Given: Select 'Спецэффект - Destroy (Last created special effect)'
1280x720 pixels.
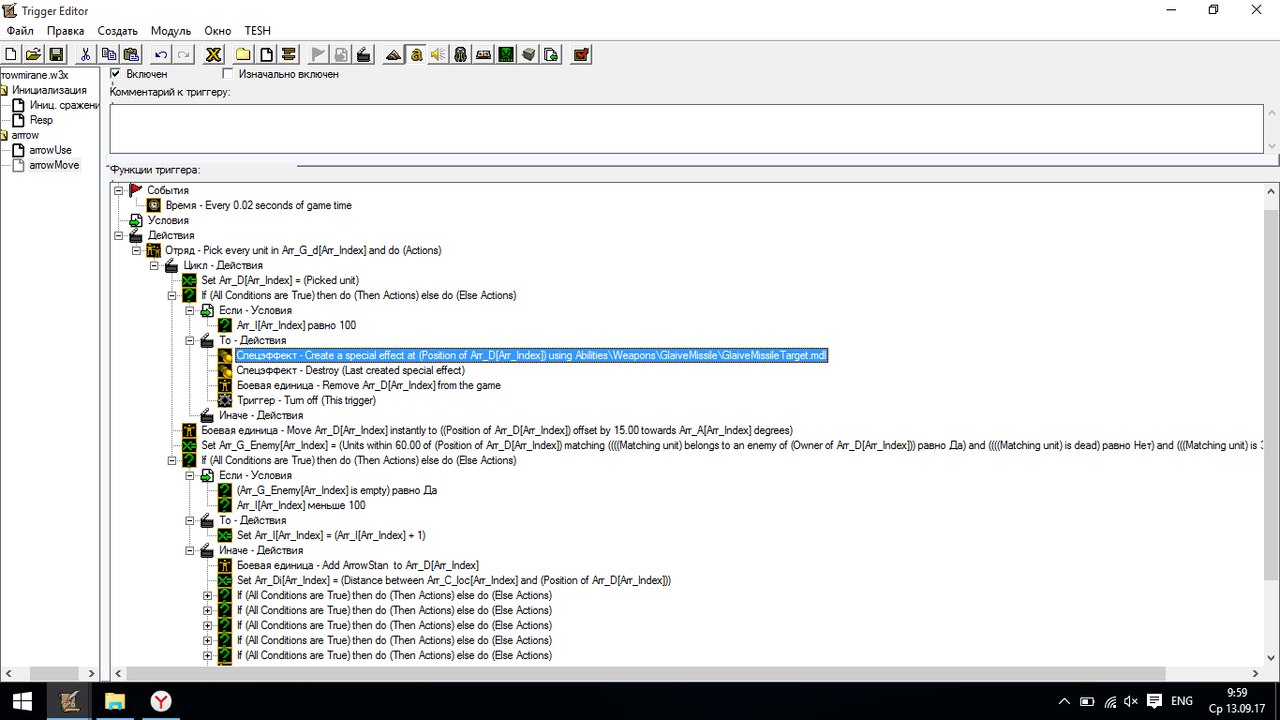Looking at the screenshot, I should 350,370.
